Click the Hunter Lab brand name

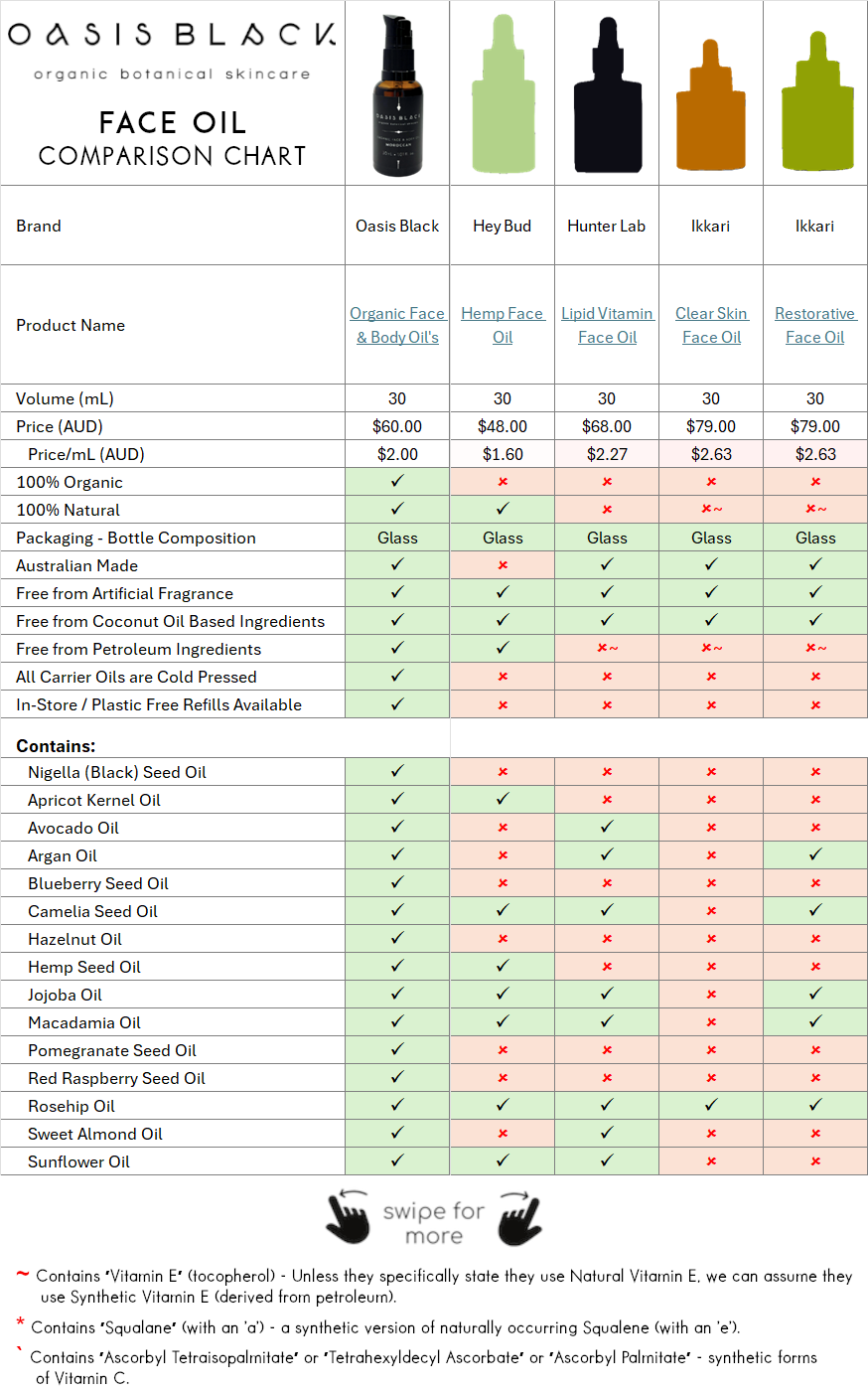(x=607, y=226)
